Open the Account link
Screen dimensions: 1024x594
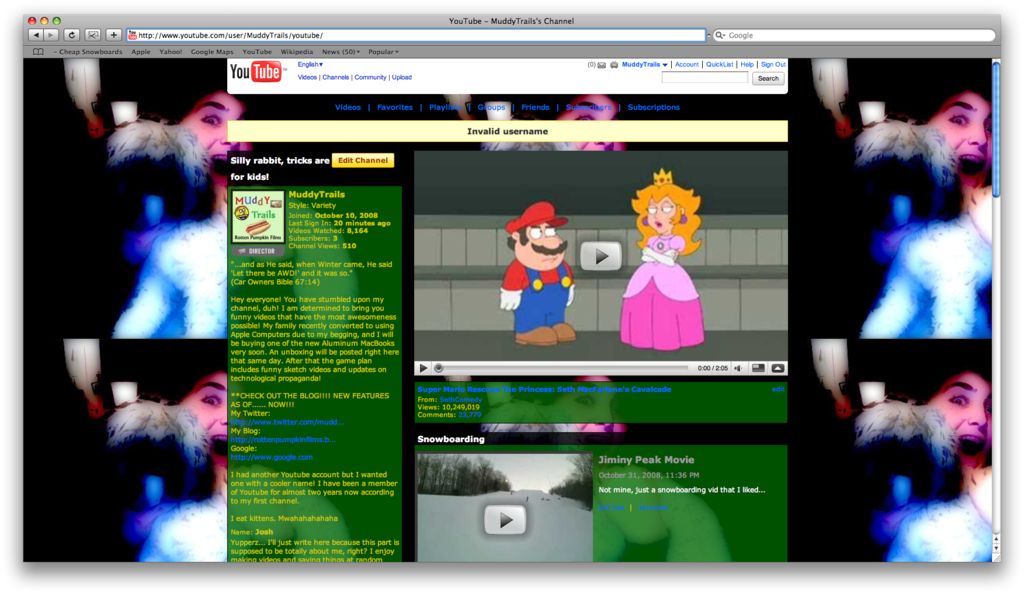point(686,65)
